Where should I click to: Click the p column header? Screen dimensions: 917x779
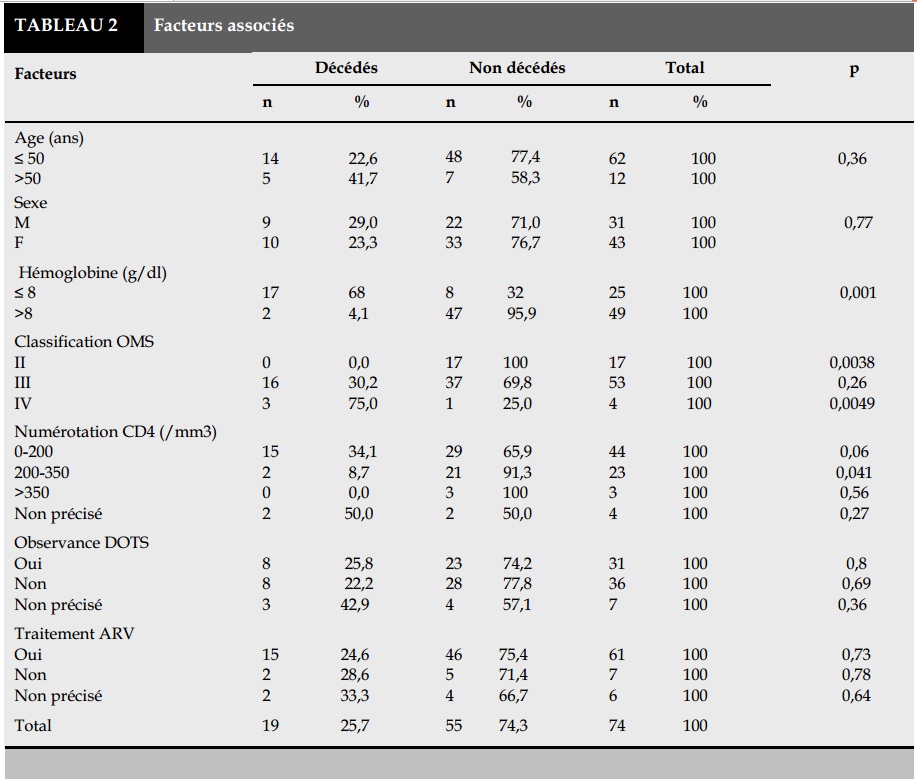pos(854,70)
